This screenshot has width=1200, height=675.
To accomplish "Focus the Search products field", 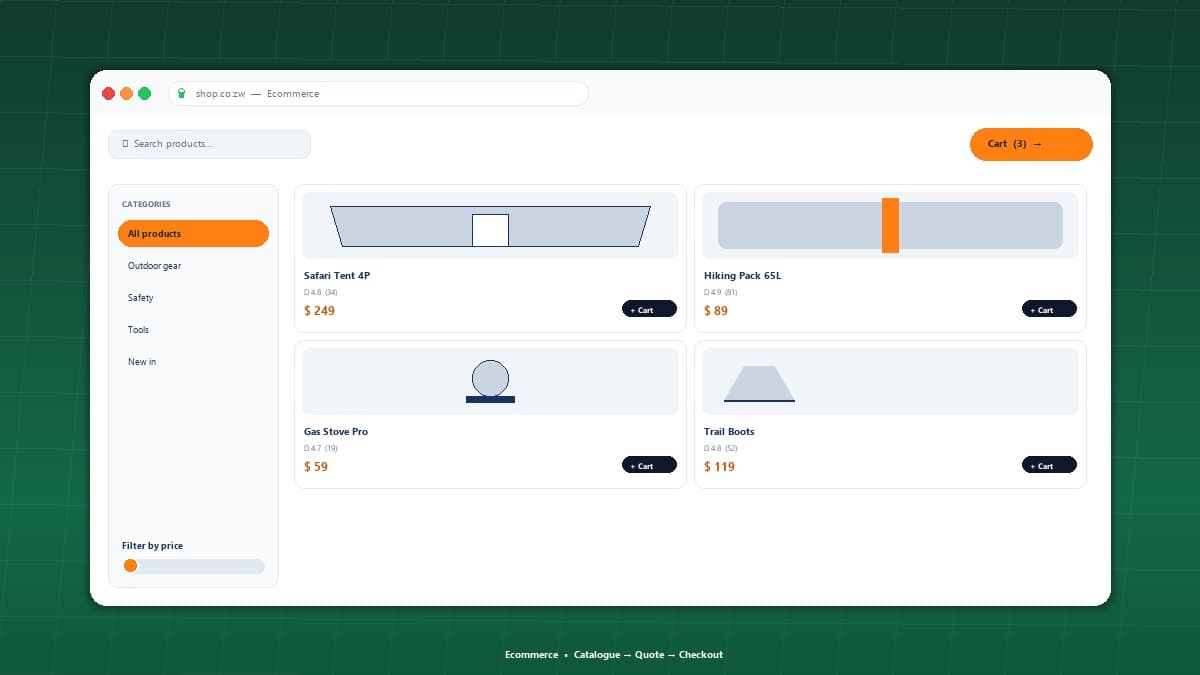I will point(209,144).
